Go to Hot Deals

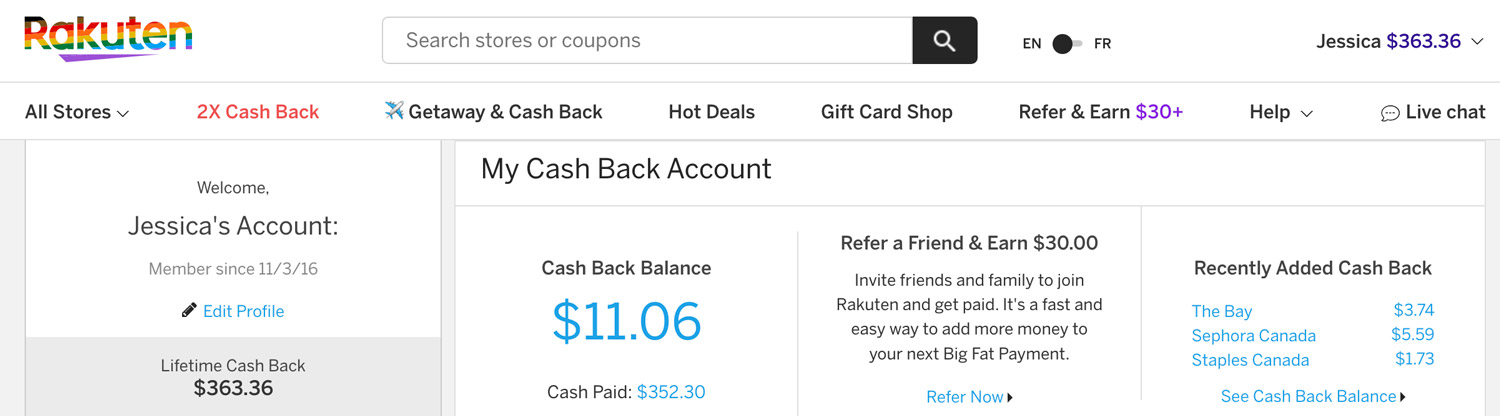711,112
